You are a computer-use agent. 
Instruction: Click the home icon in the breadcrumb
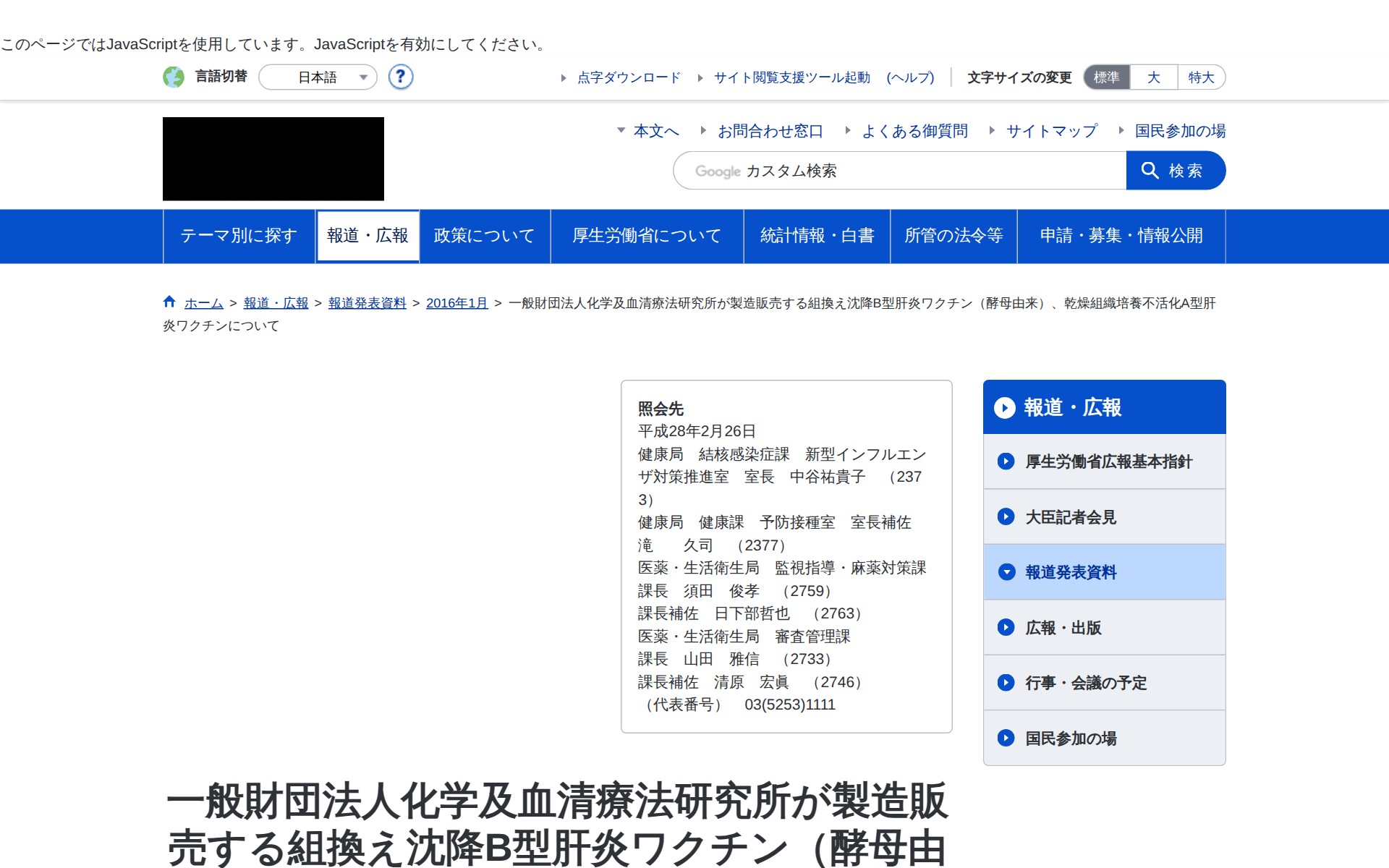coord(169,302)
